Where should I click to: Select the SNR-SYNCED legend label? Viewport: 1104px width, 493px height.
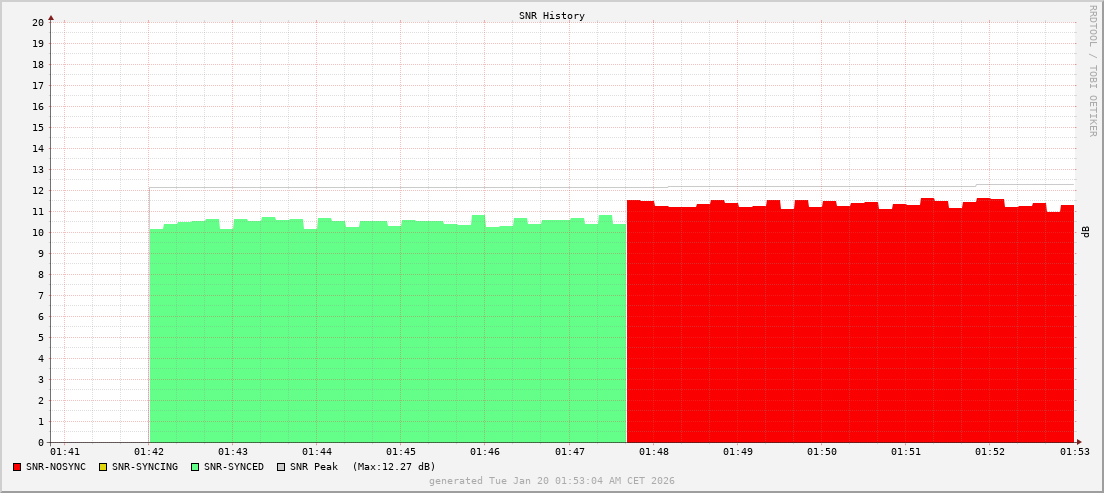[x=234, y=467]
